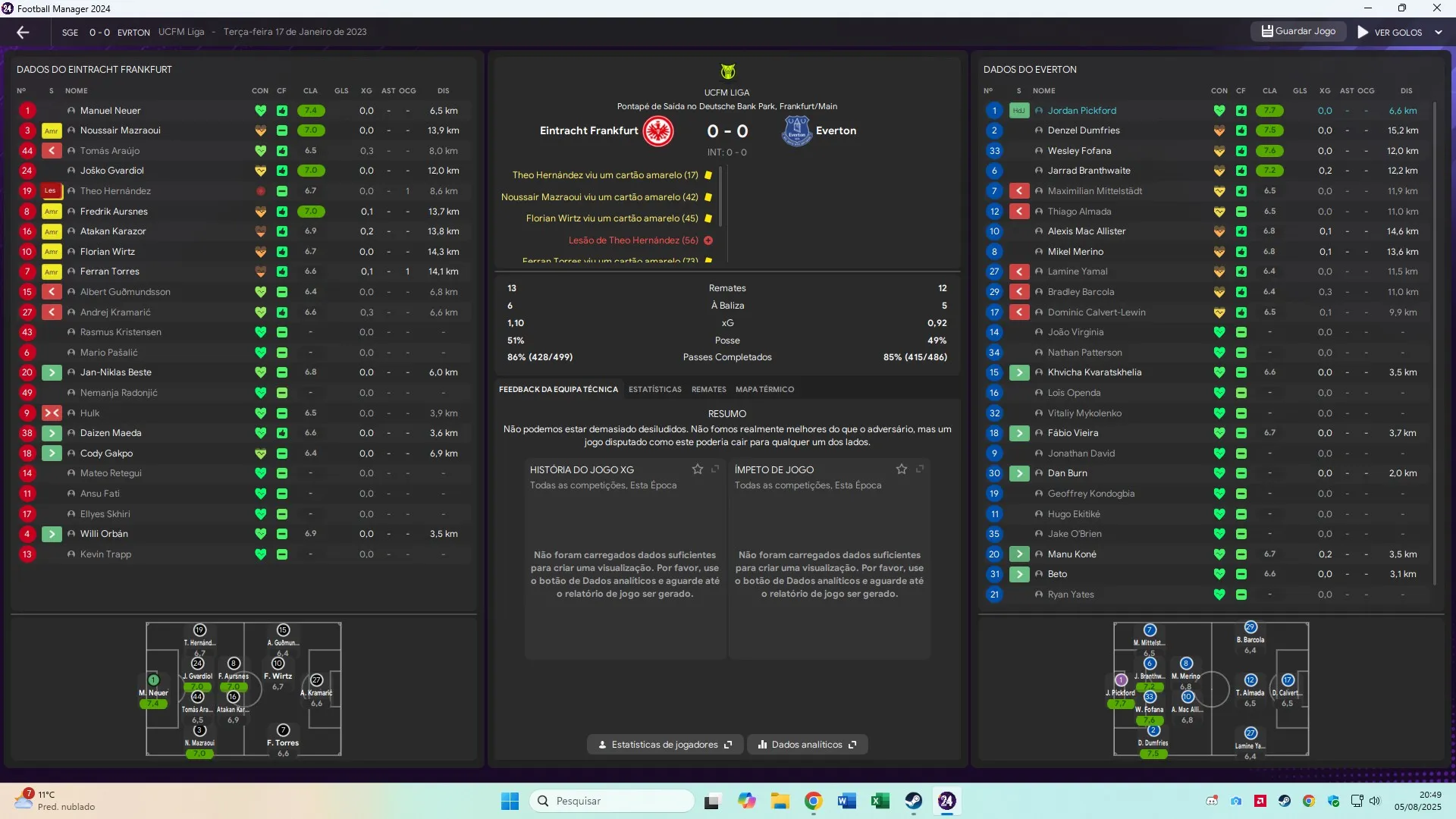Go back with the arrow icon
Viewport: 1456px width, 819px height.
coord(23,32)
